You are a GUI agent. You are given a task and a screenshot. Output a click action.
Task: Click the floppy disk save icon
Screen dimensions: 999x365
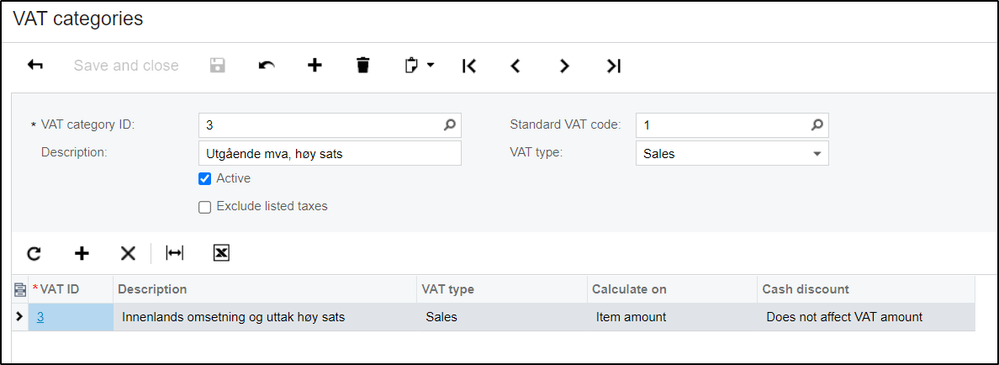(x=218, y=65)
